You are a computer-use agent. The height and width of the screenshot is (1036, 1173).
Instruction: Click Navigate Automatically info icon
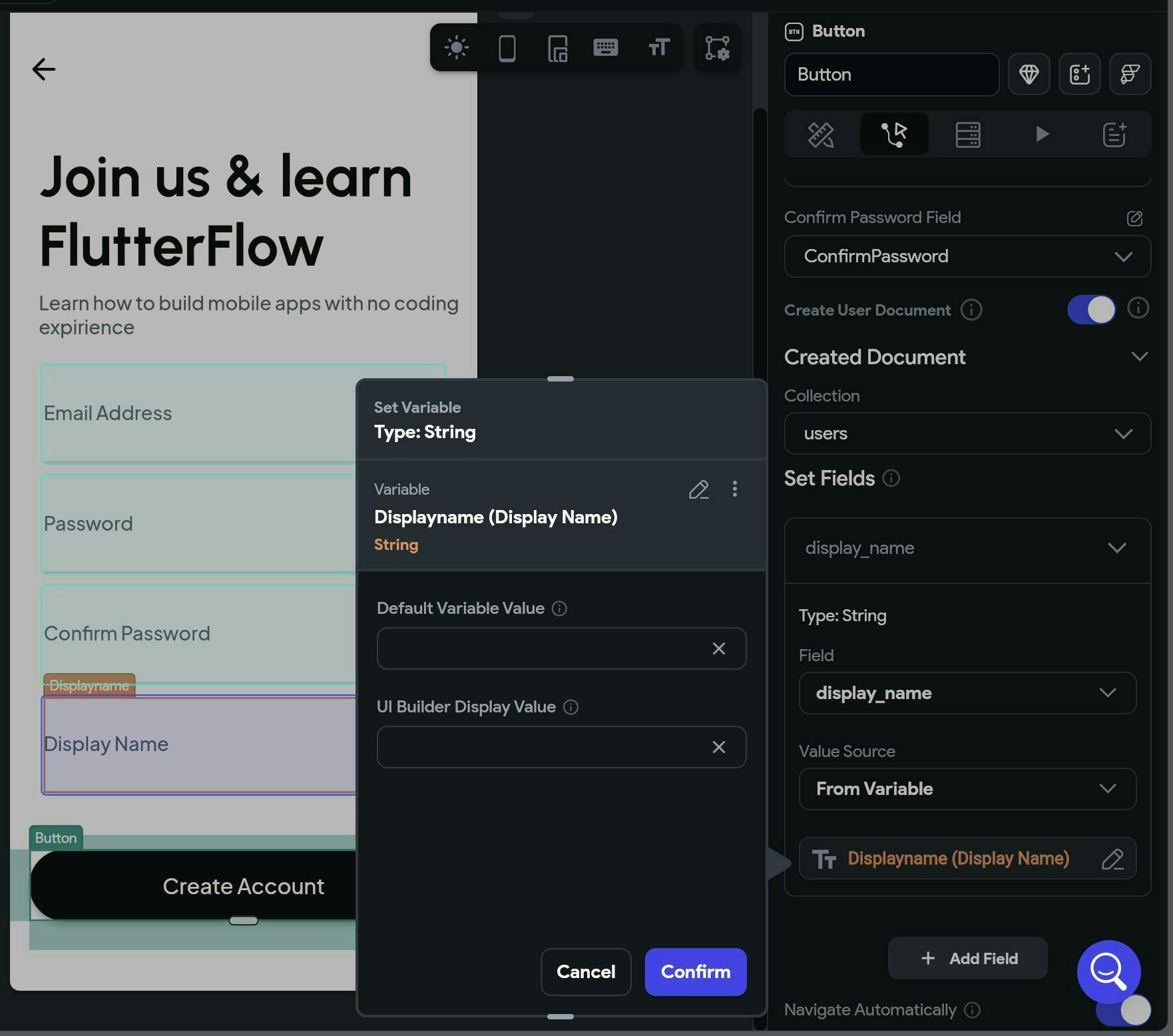(x=973, y=1010)
